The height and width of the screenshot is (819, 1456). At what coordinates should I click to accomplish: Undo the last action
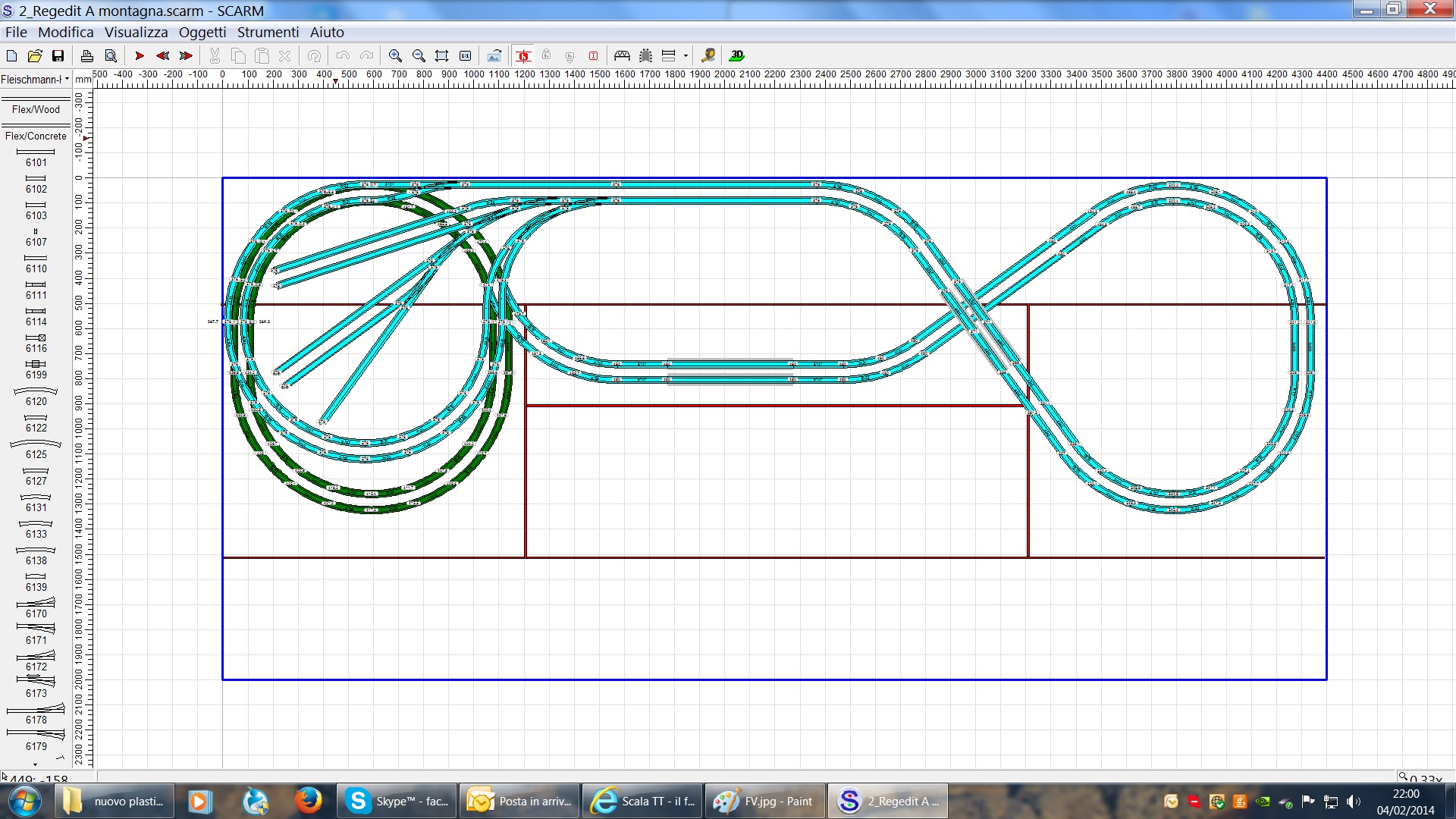point(343,56)
